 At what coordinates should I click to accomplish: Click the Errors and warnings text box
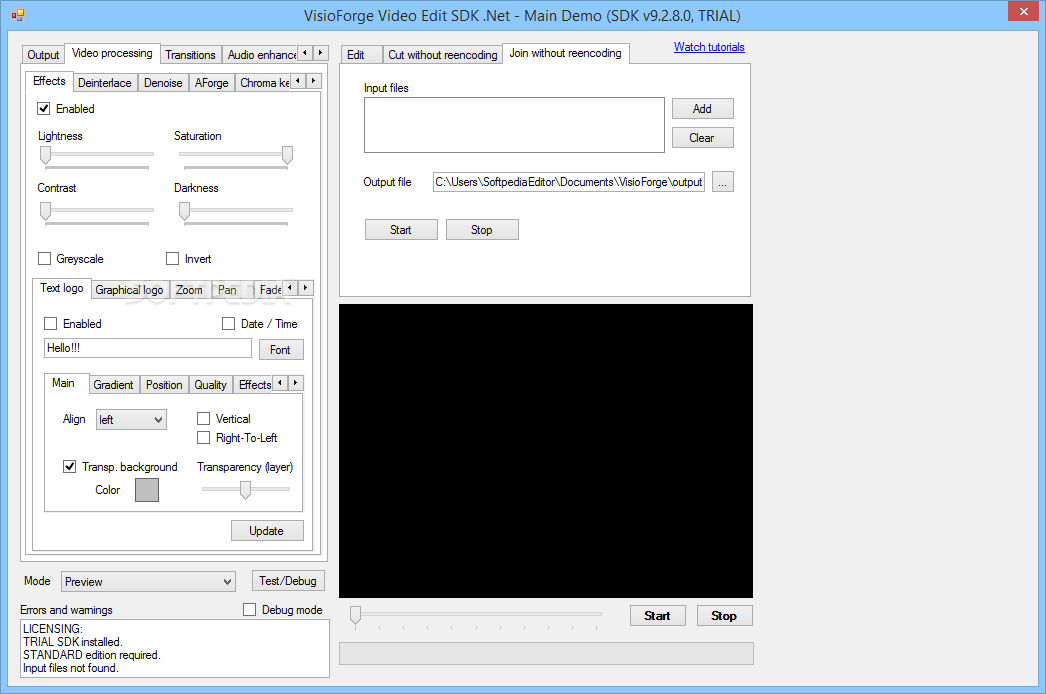[x=175, y=649]
